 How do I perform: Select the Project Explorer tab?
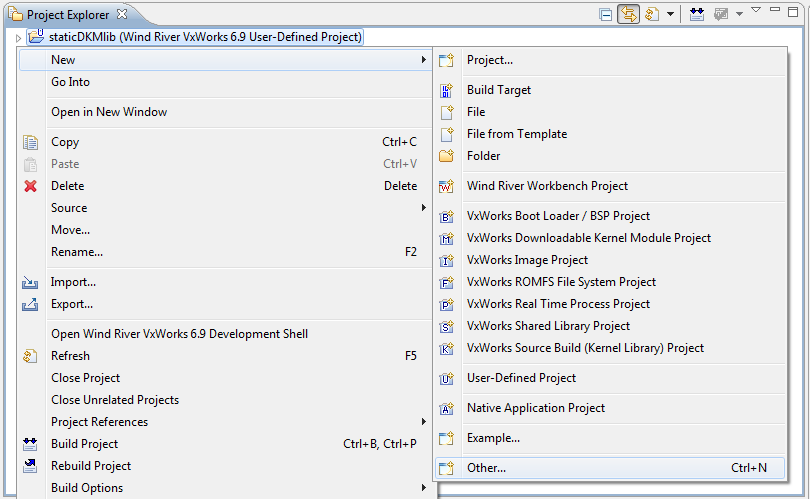click(68, 14)
